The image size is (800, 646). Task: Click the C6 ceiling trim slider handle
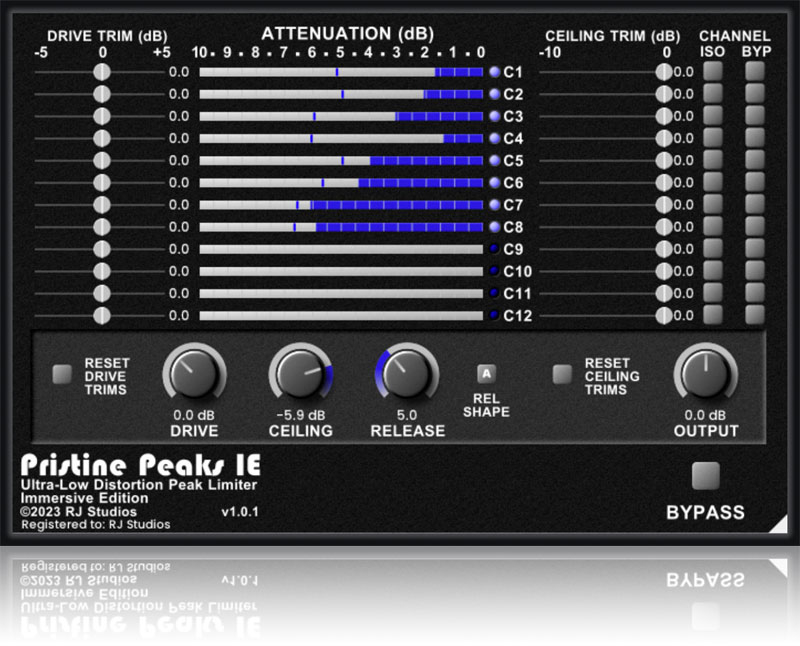664,183
